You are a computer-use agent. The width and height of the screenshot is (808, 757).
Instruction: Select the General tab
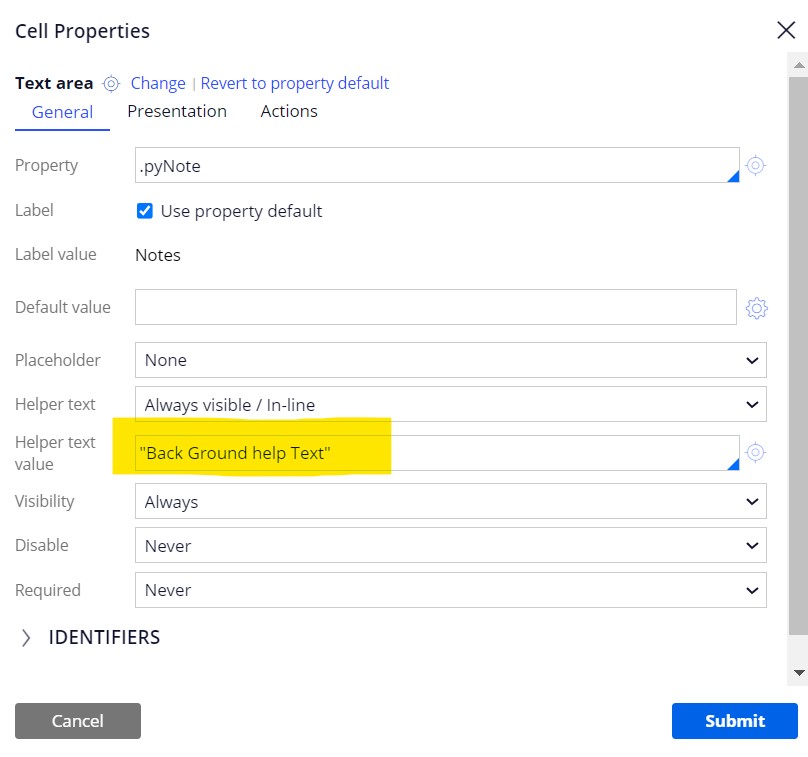pos(61,111)
